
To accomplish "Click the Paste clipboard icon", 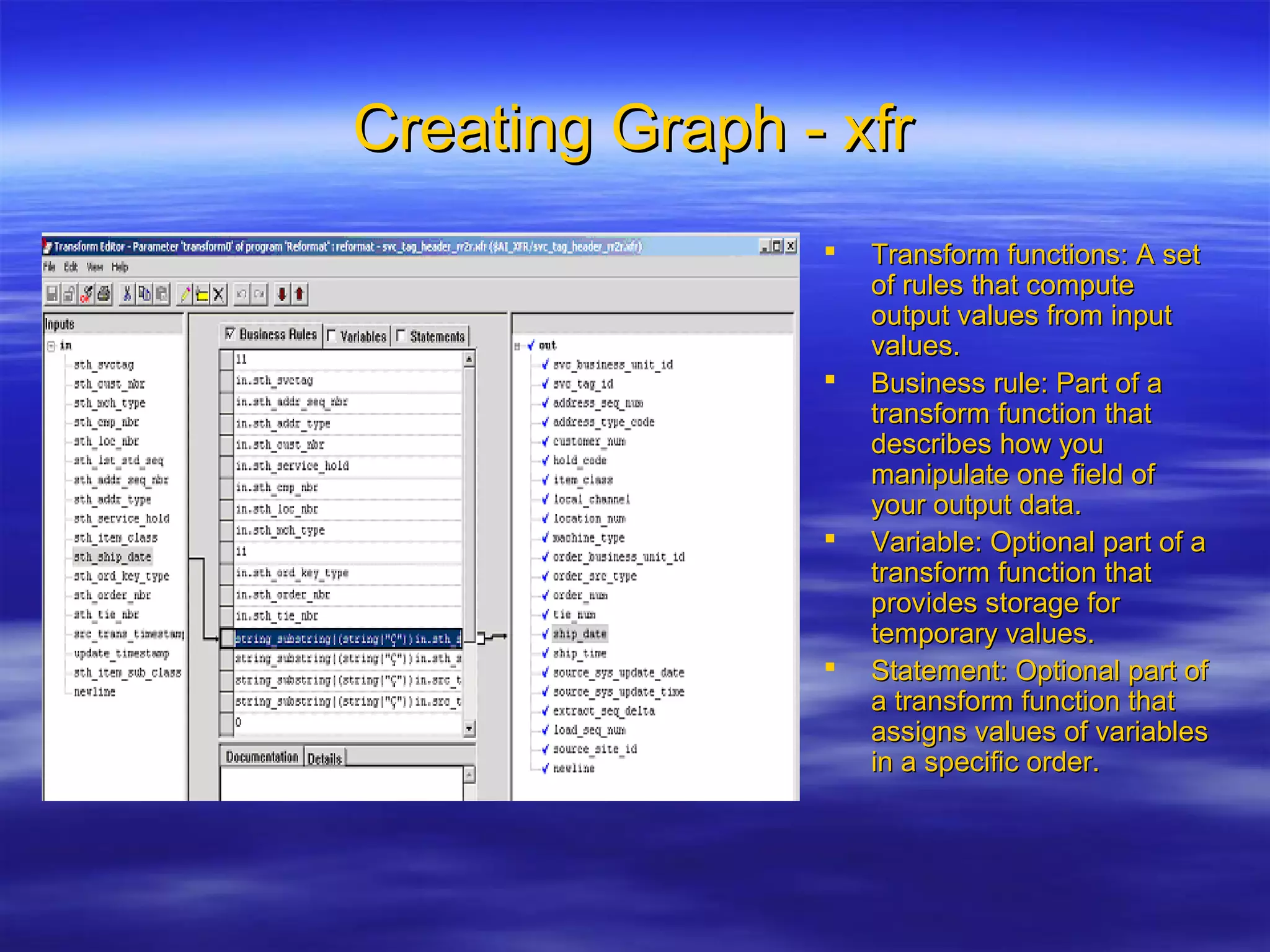I will point(162,294).
